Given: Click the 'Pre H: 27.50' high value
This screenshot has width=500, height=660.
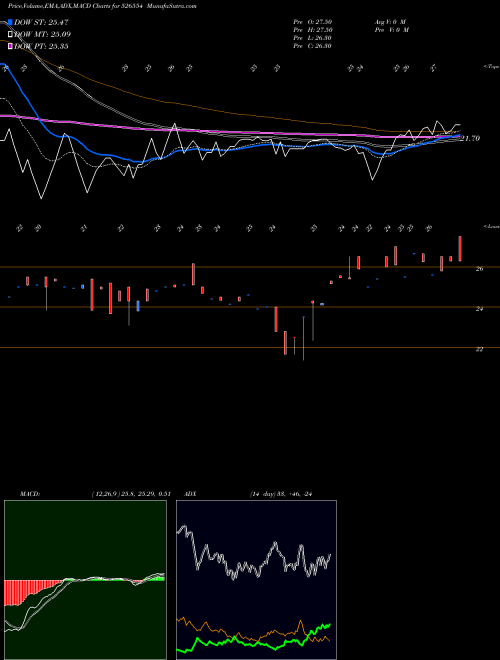Looking at the screenshot, I should [x=313, y=30].
